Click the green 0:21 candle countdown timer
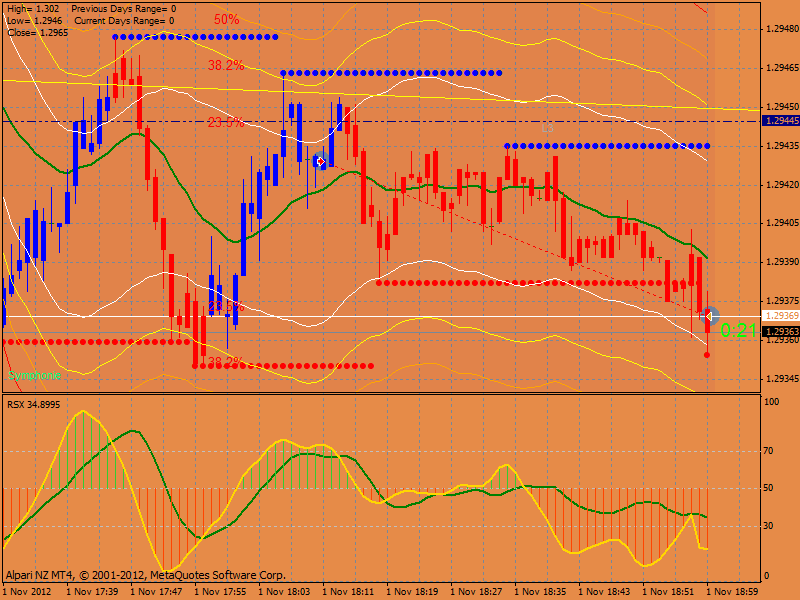 738,331
